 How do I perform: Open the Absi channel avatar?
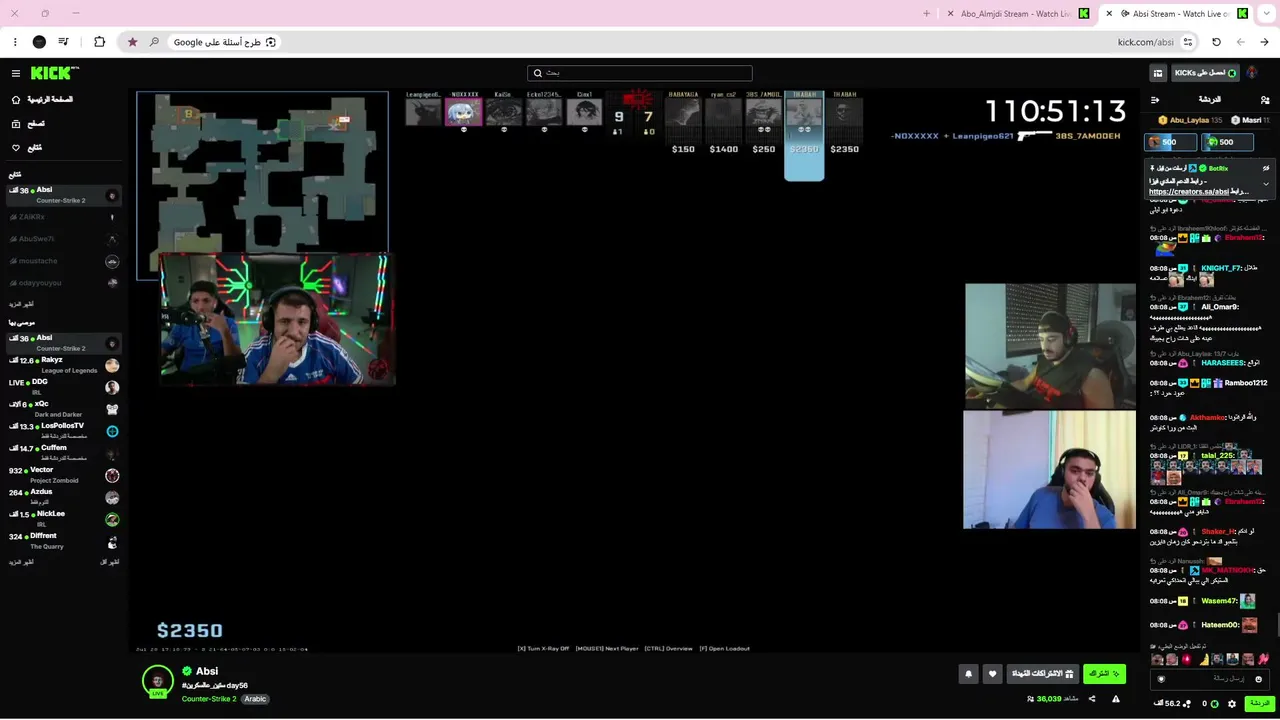[x=157, y=680]
